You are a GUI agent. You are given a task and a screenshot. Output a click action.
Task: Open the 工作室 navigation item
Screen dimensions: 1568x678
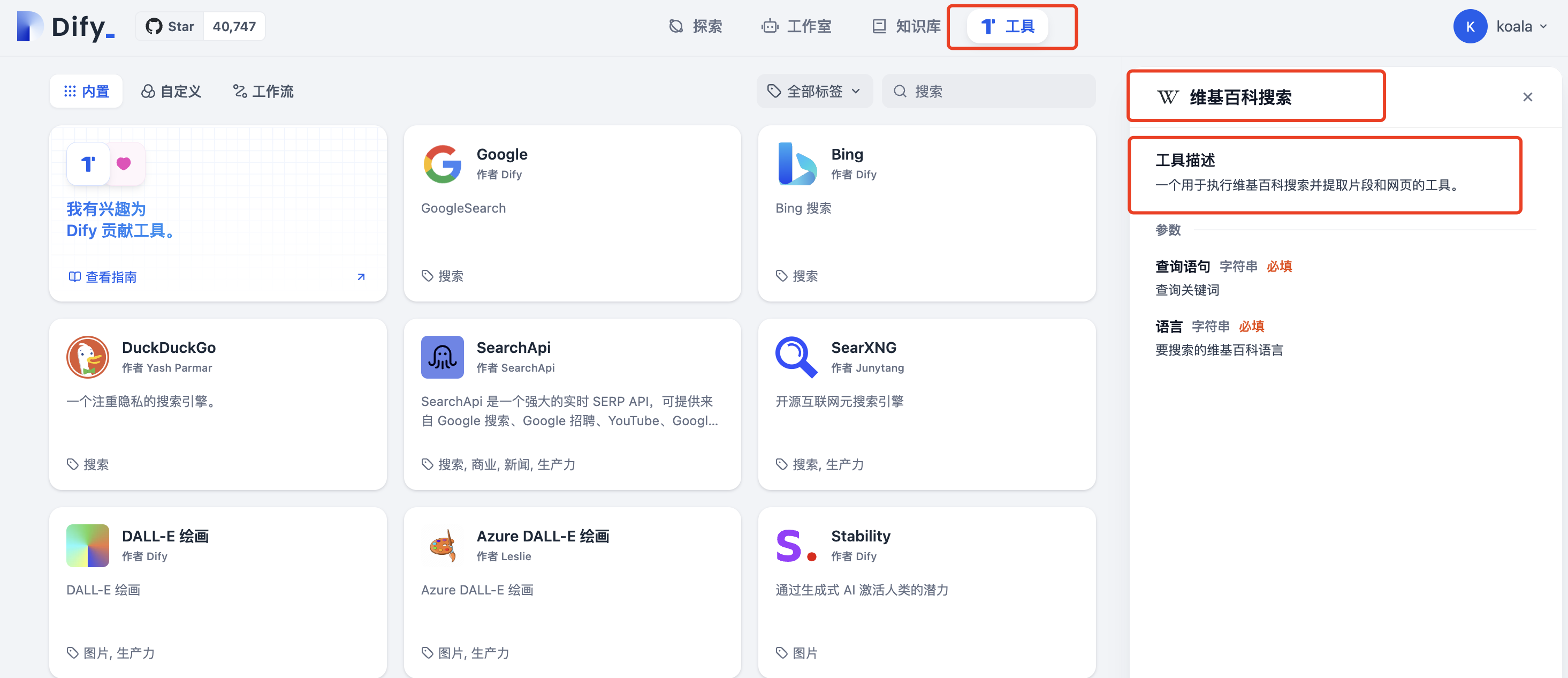[796, 27]
